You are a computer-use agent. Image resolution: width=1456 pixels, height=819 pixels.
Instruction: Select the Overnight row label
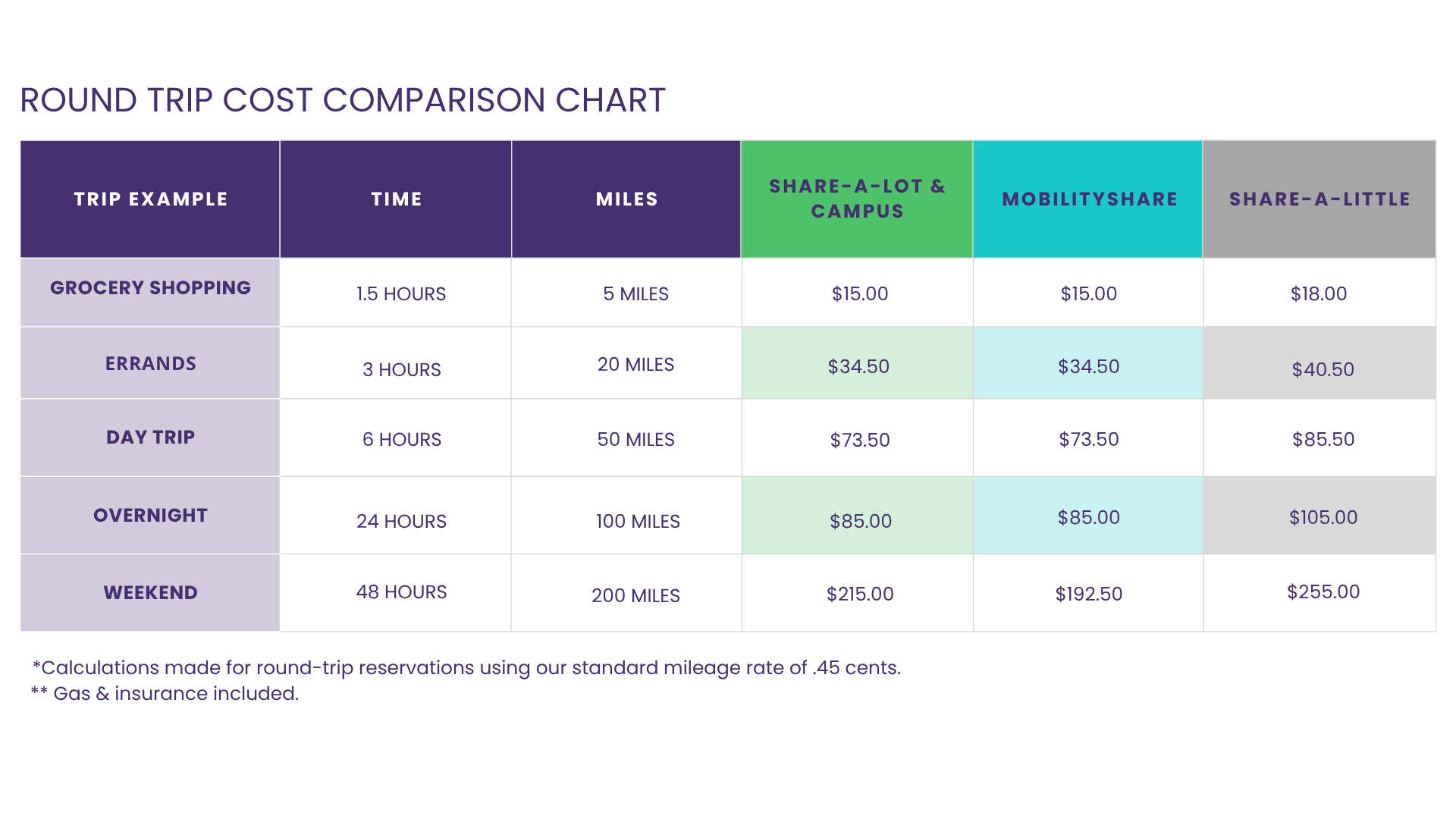click(x=150, y=516)
